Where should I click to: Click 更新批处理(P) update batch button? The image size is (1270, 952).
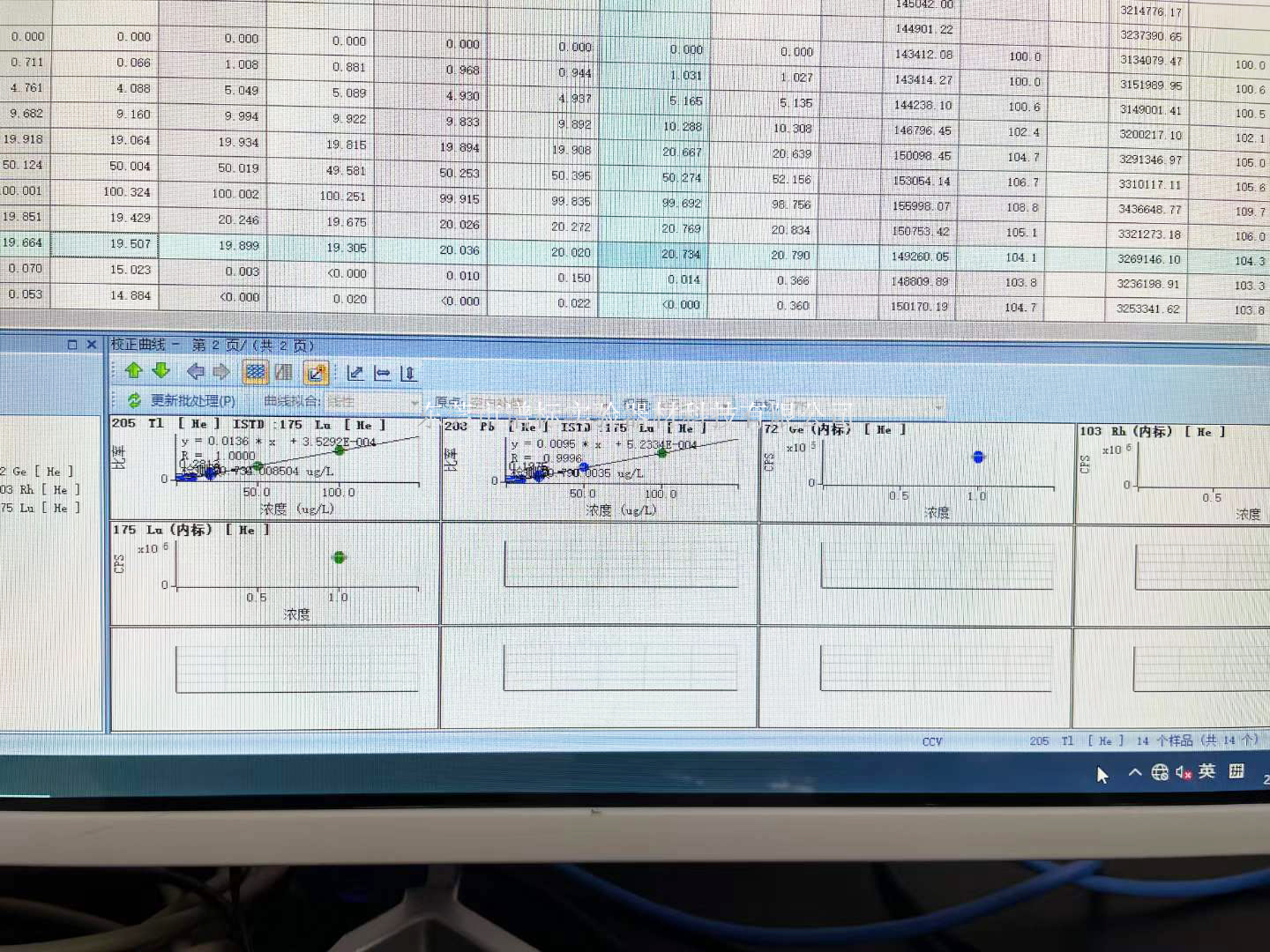[x=183, y=401]
